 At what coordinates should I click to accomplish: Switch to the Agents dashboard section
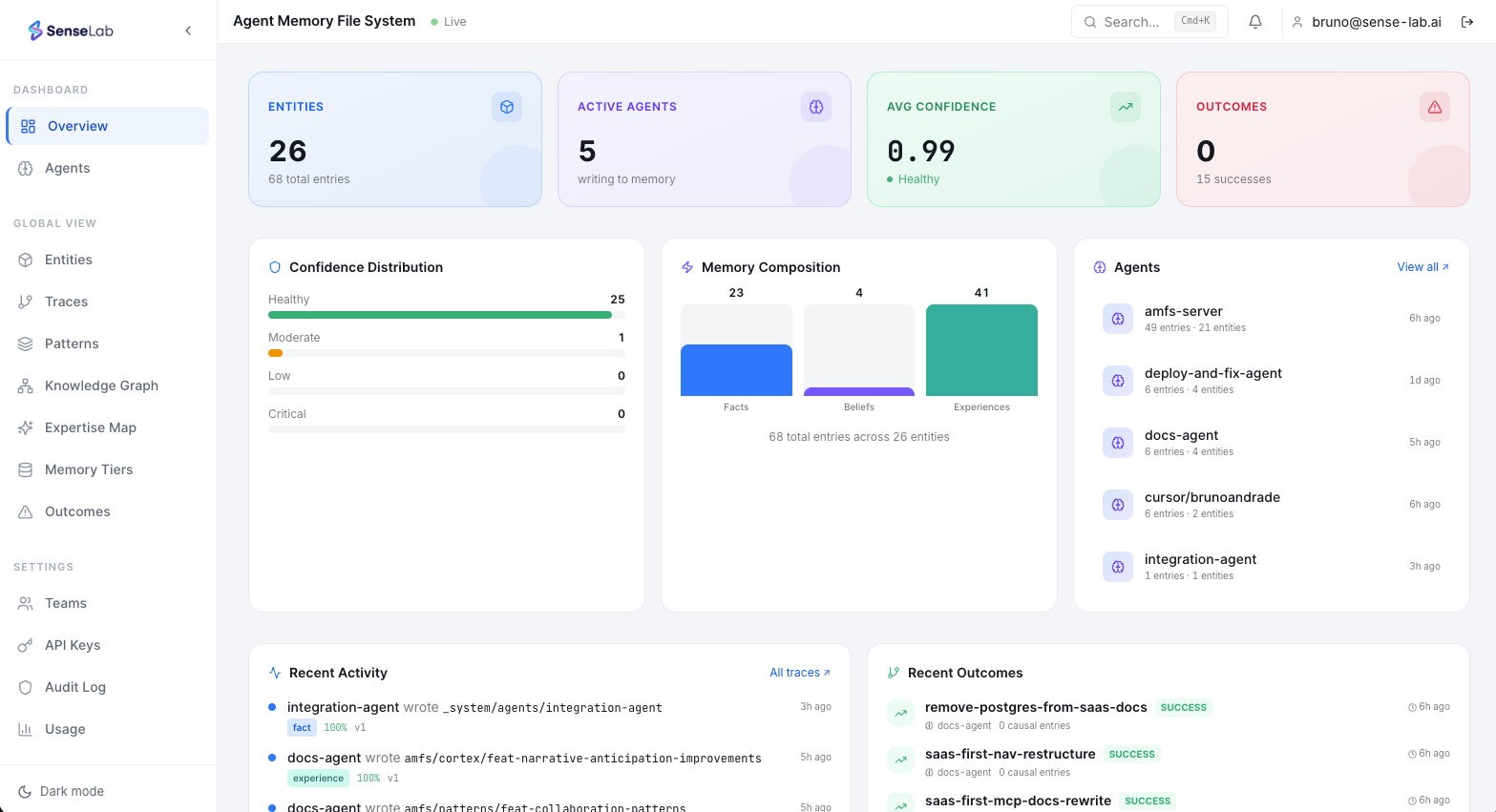click(x=67, y=168)
